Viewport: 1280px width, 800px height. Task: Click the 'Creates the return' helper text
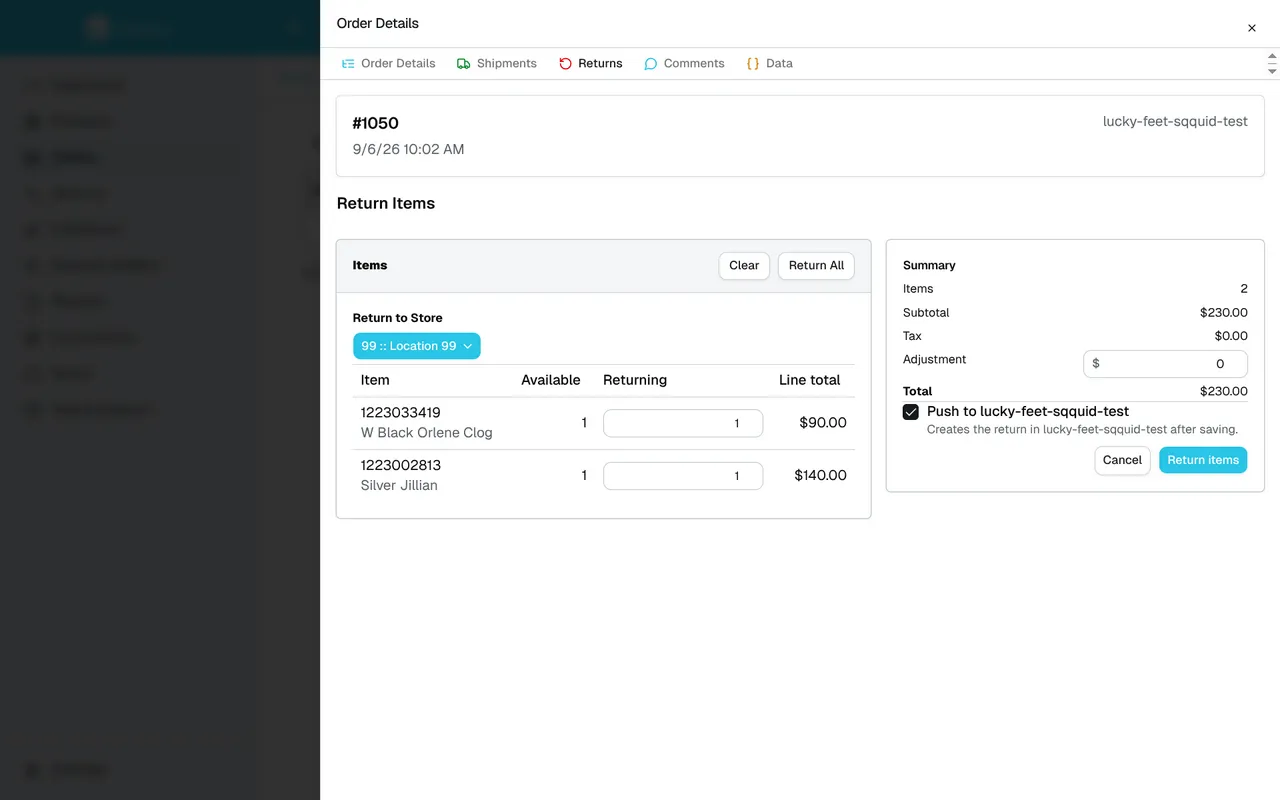pos(1082,429)
